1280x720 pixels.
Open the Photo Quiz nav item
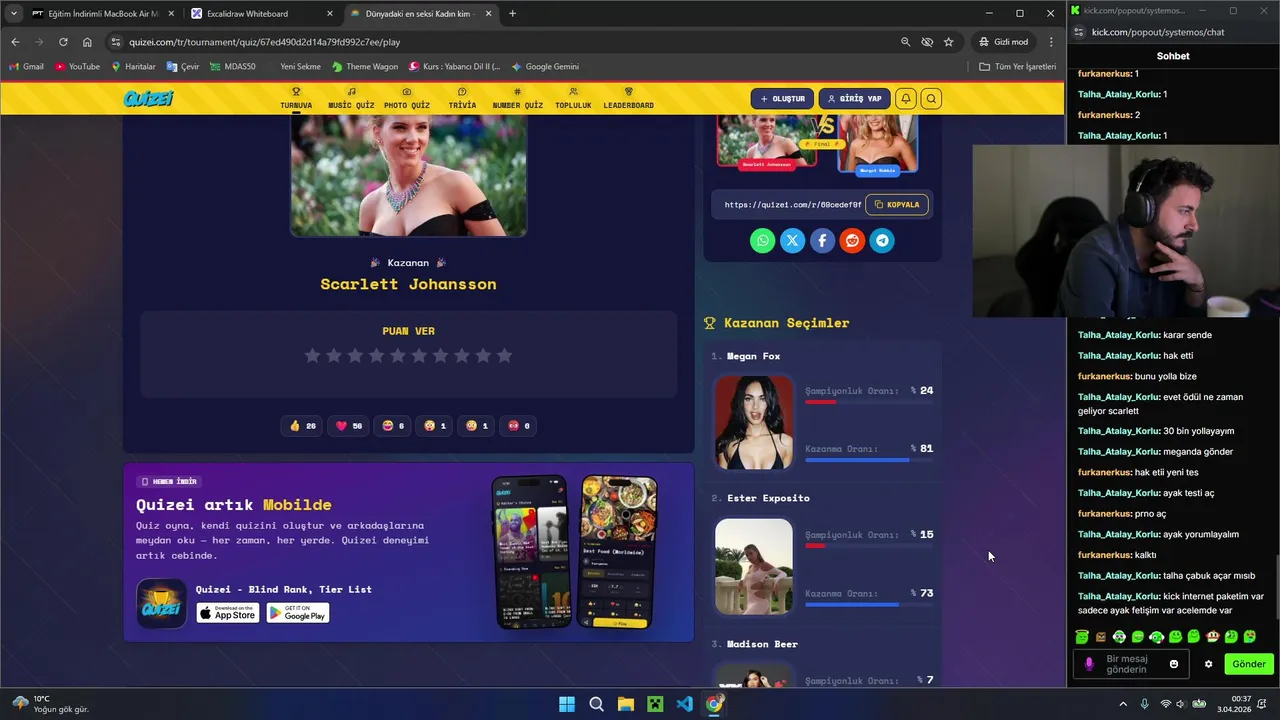tap(407, 99)
